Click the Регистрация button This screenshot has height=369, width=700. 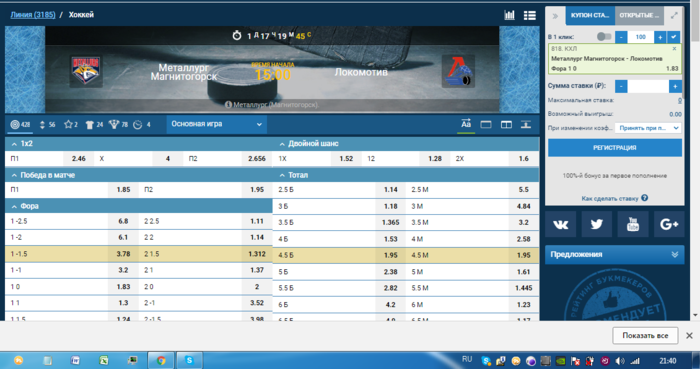click(615, 148)
